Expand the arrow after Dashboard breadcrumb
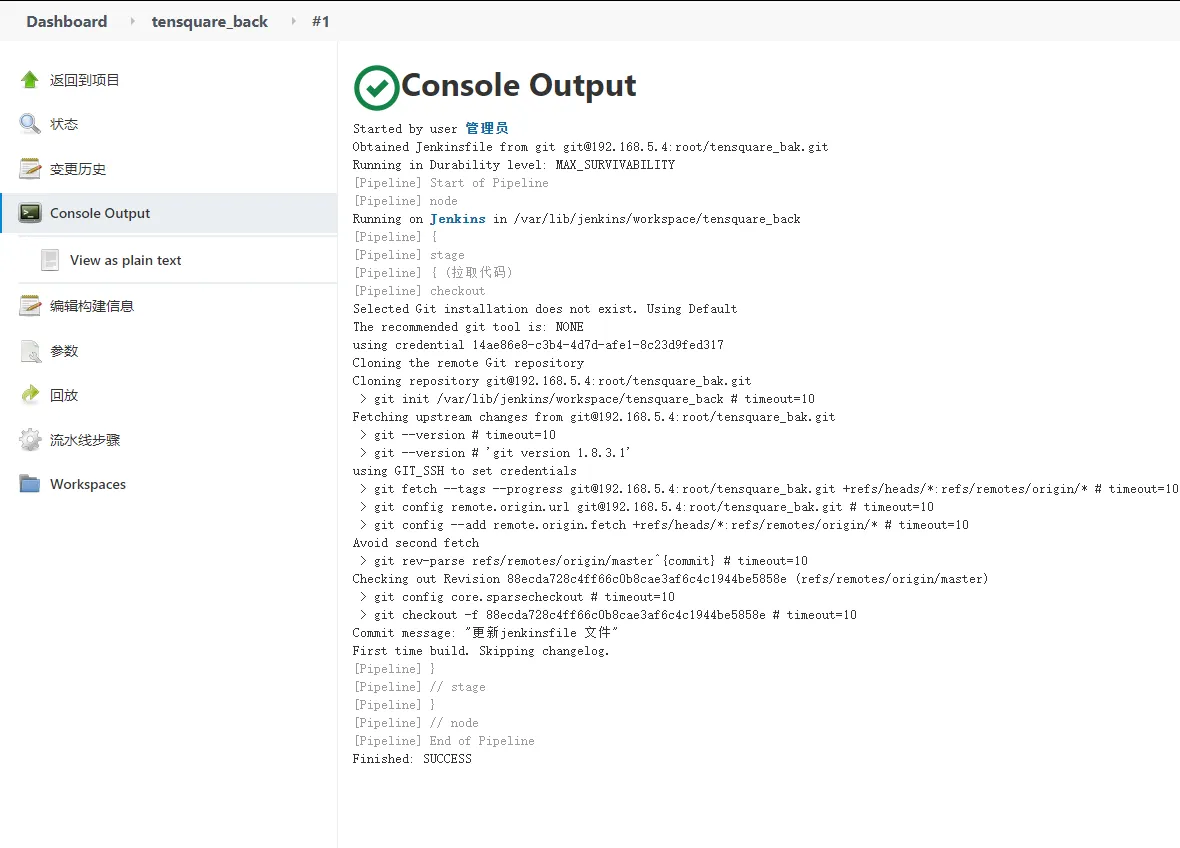 (132, 21)
